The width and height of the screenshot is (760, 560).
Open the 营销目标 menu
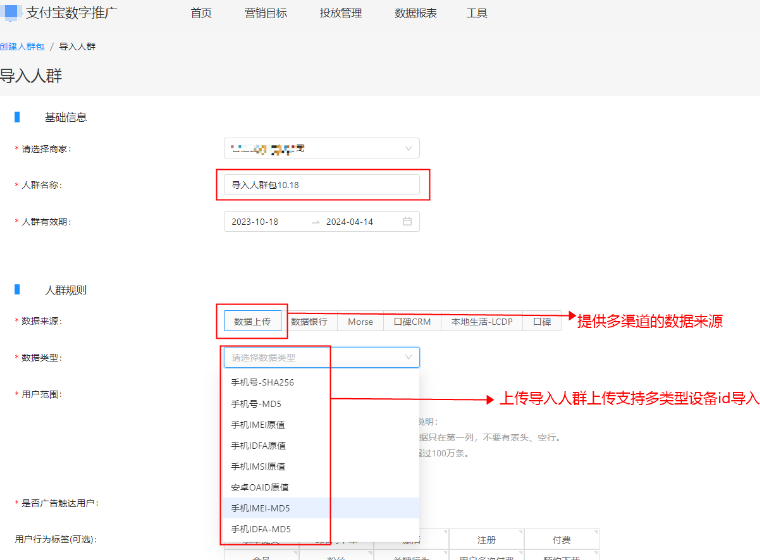pyautogui.click(x=266, y=13)
